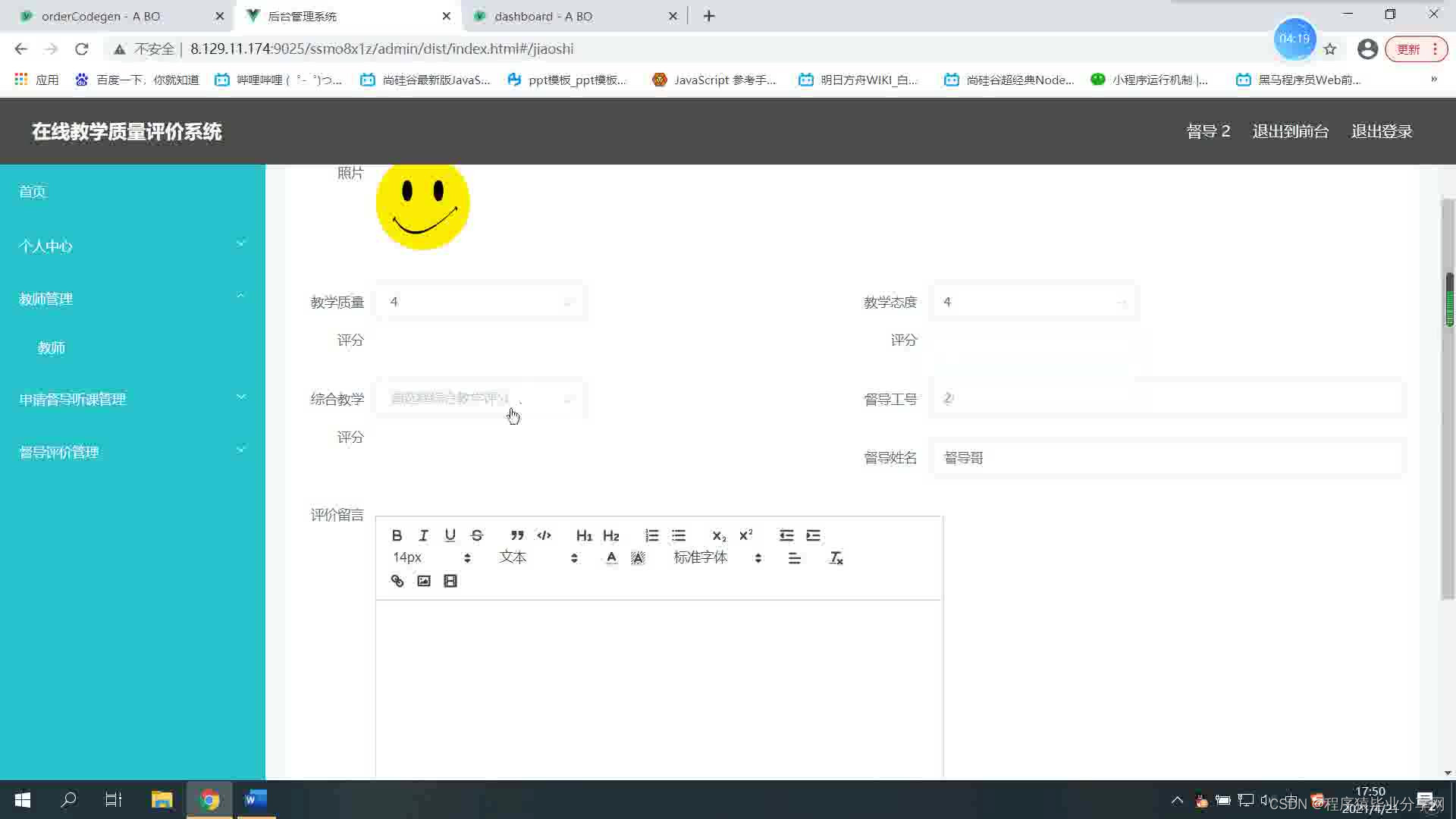The height and width of the screenshot is (819, 1456).
Task: Toggle bold formatting in editor
Action: click(397, 535)
